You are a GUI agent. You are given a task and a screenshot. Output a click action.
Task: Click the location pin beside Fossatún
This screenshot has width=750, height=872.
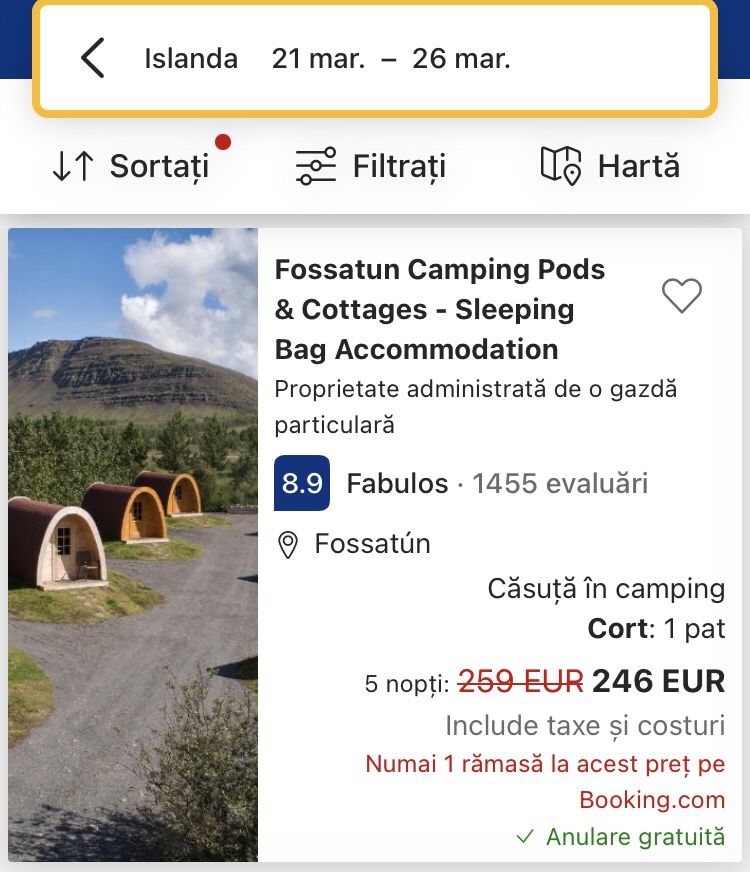289,545
